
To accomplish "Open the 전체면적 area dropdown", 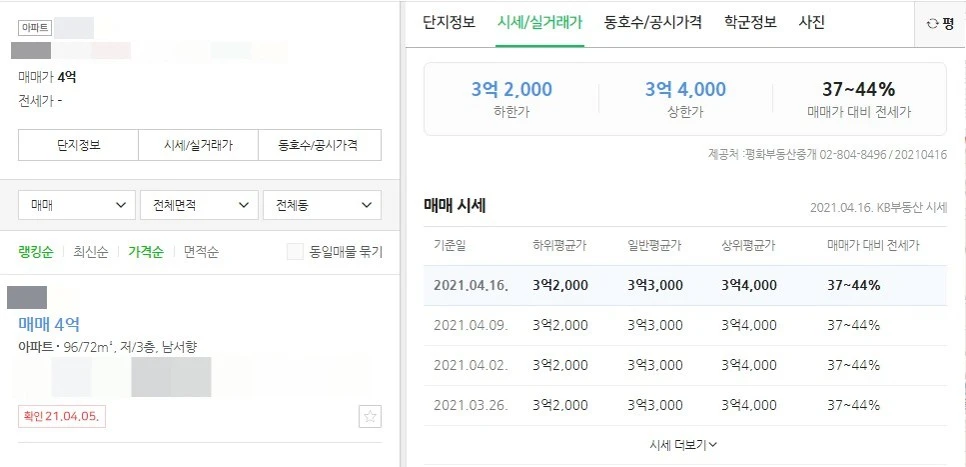I will click(199, 205).
